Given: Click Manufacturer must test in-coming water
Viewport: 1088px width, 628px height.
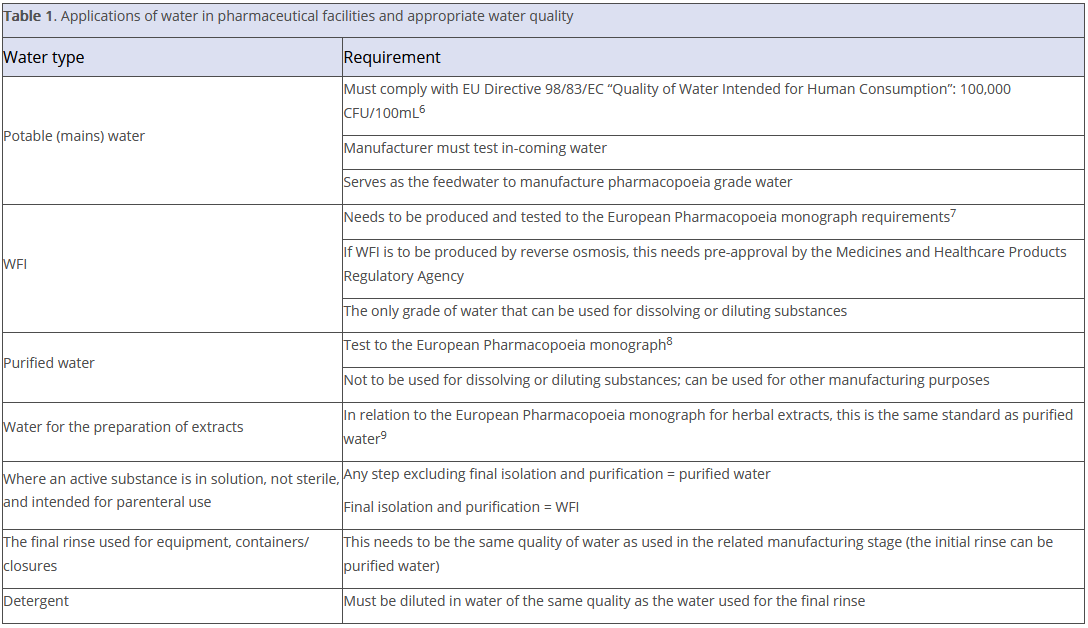Looking at the screenshot, I should coord(475,149).
